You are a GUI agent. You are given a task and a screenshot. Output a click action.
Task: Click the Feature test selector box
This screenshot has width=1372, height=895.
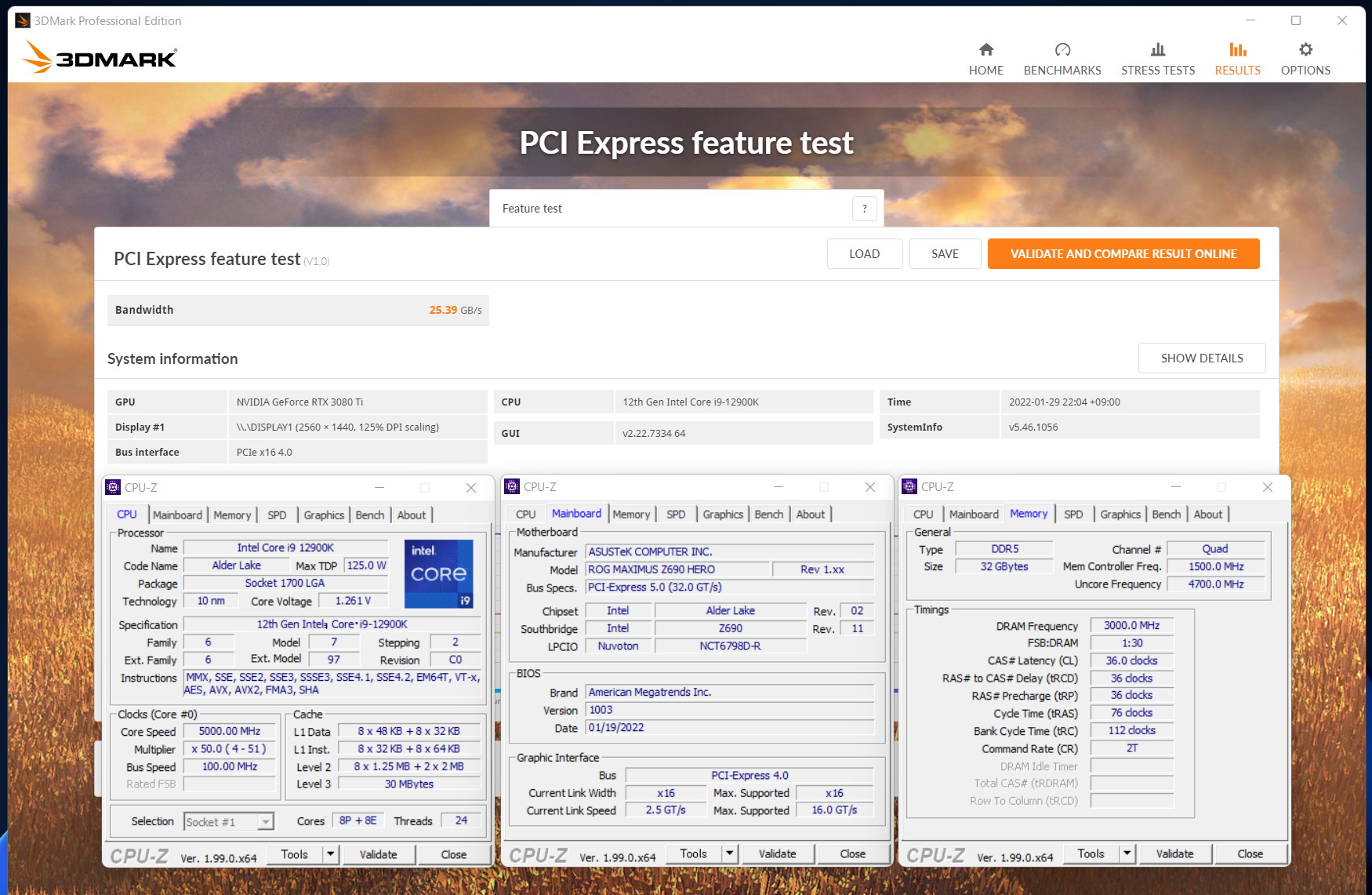pos(686,209)
